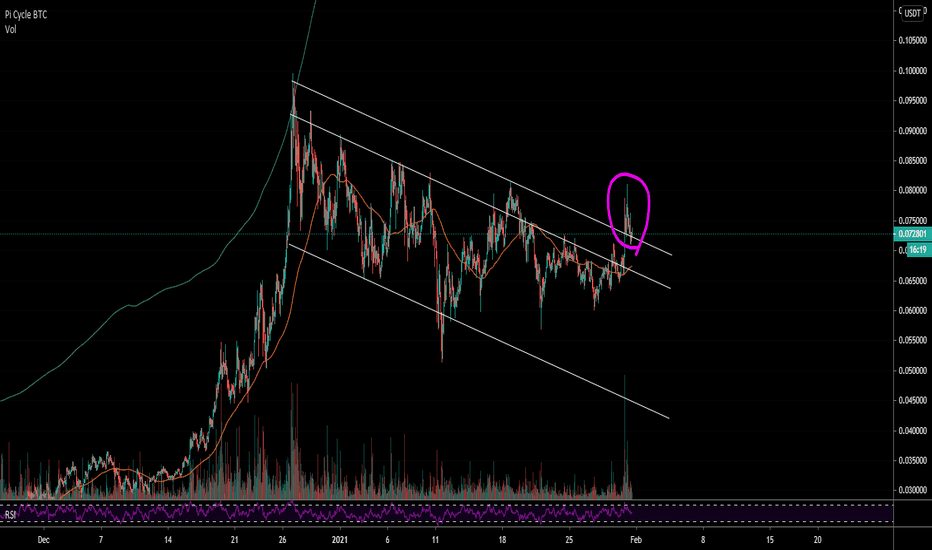Click the 0.085000 price axis label
The image size is (932, 550).
(912, 161)
